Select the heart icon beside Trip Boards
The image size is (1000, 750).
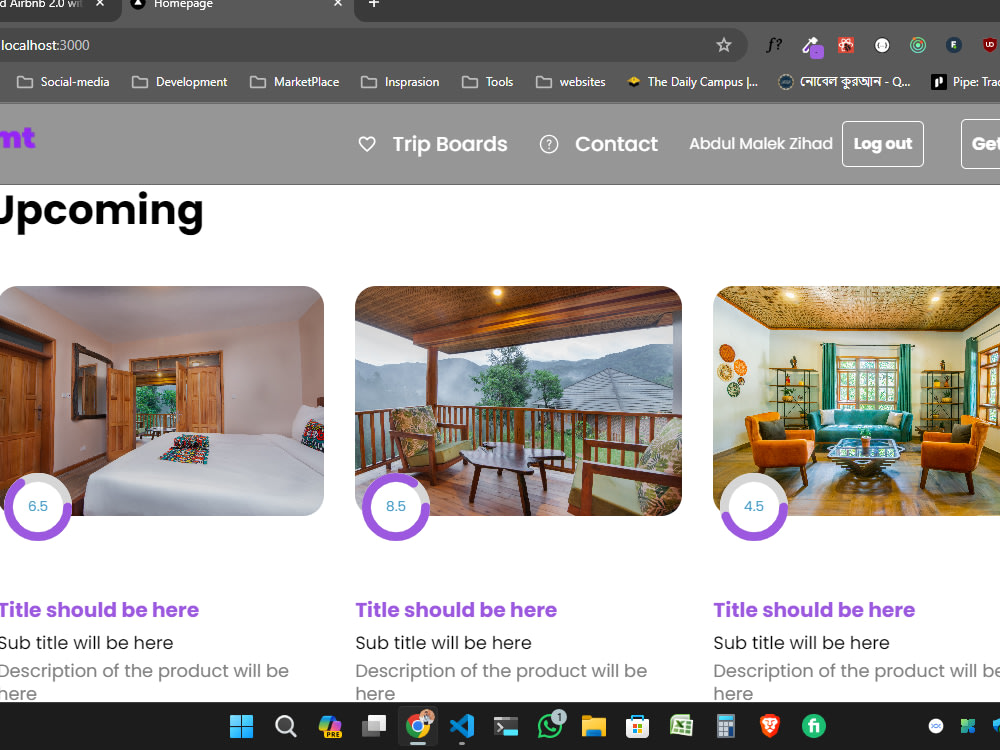tap(367, 144)
